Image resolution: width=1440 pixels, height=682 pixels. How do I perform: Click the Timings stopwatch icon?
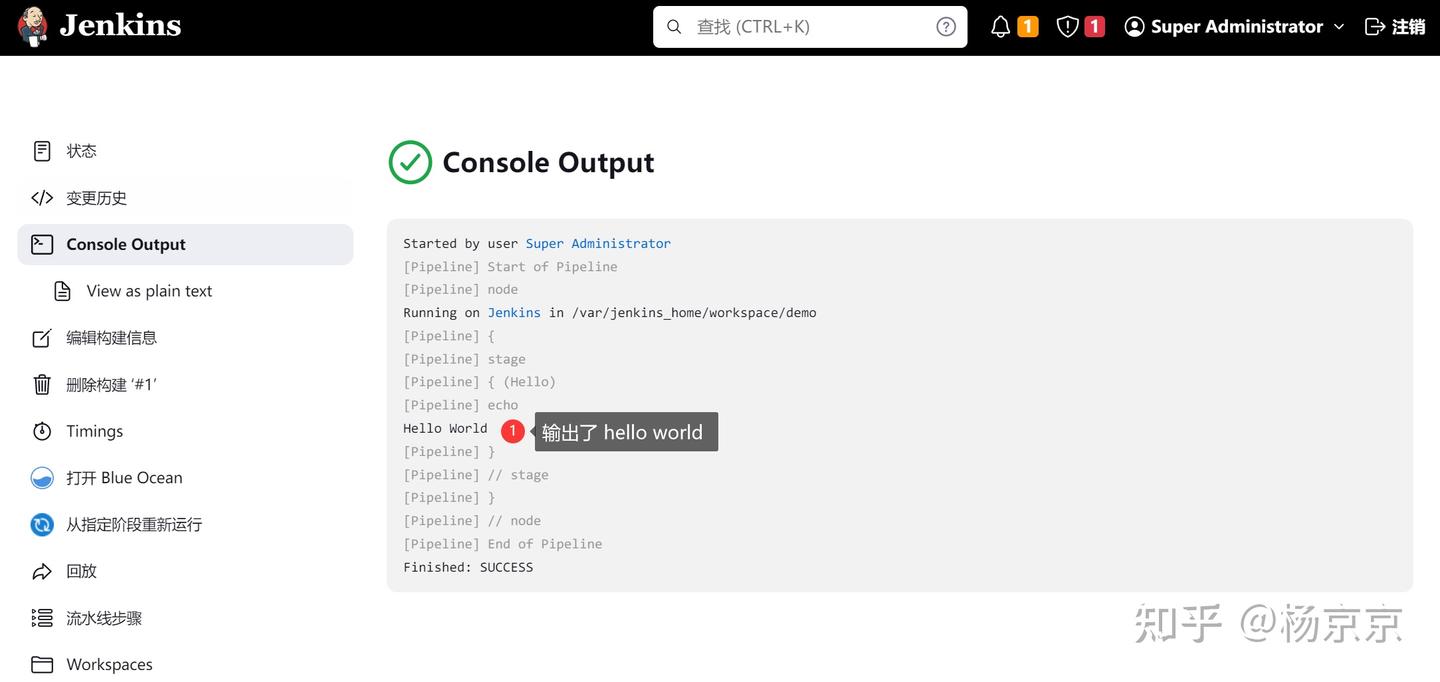[42, 431]
